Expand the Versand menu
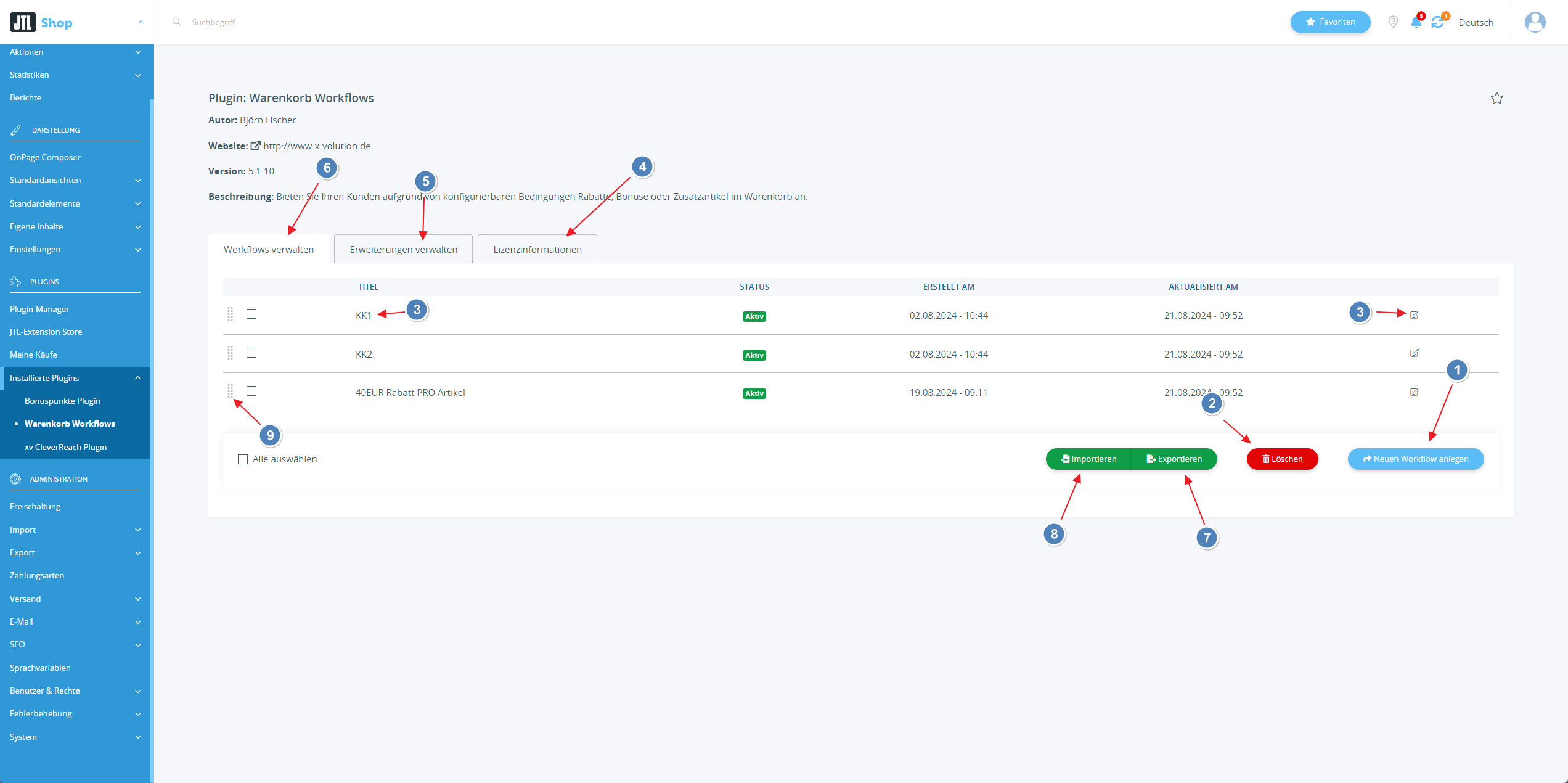 tap(75, 599)
